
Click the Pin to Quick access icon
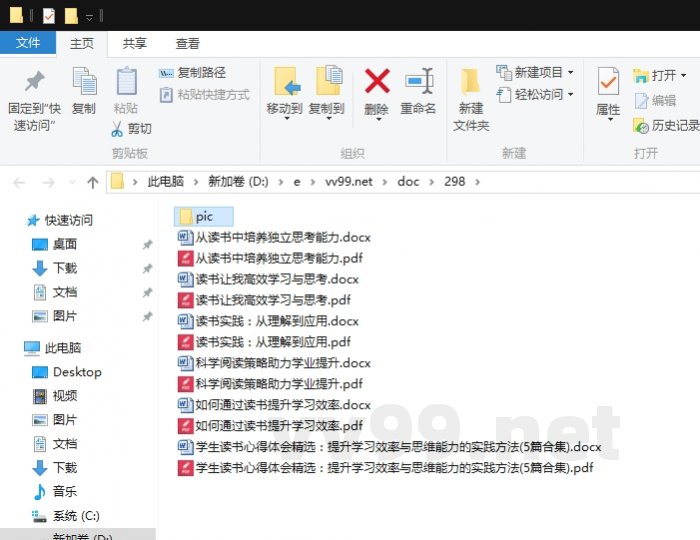tap(34, 81)
